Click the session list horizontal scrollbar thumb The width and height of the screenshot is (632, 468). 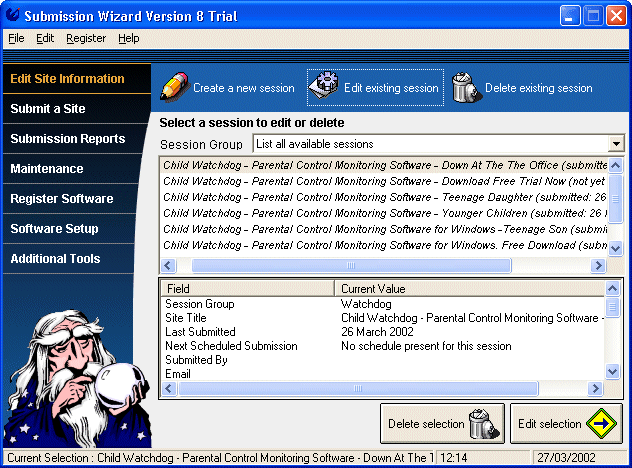click(x=351, y=265)
